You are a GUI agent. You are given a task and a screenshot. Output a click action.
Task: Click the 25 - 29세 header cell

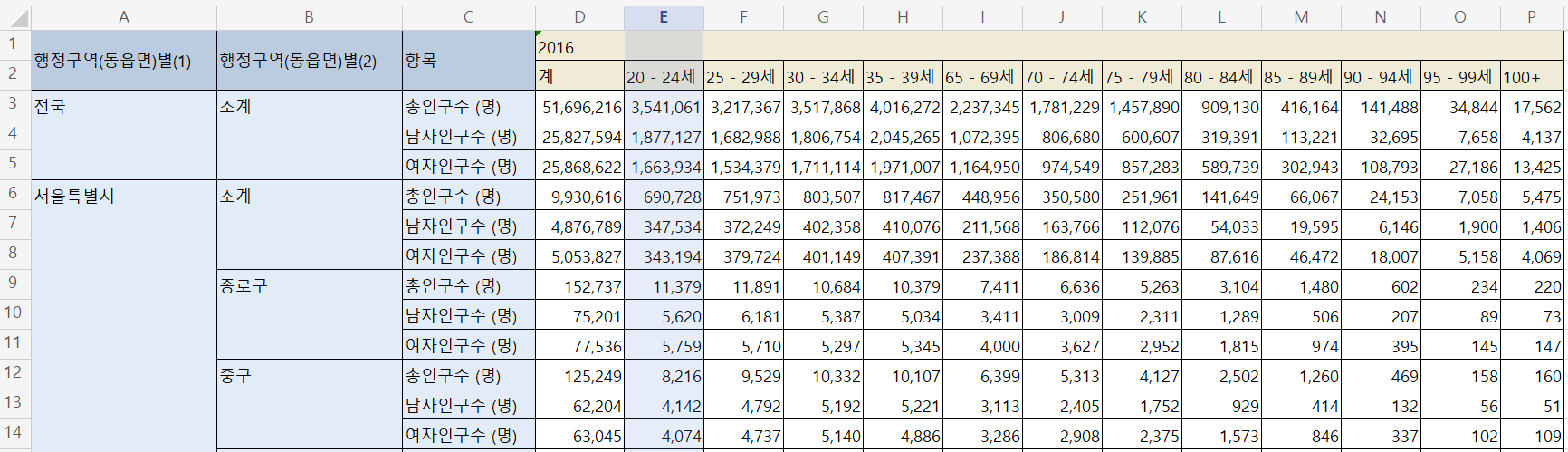[743, 76]
